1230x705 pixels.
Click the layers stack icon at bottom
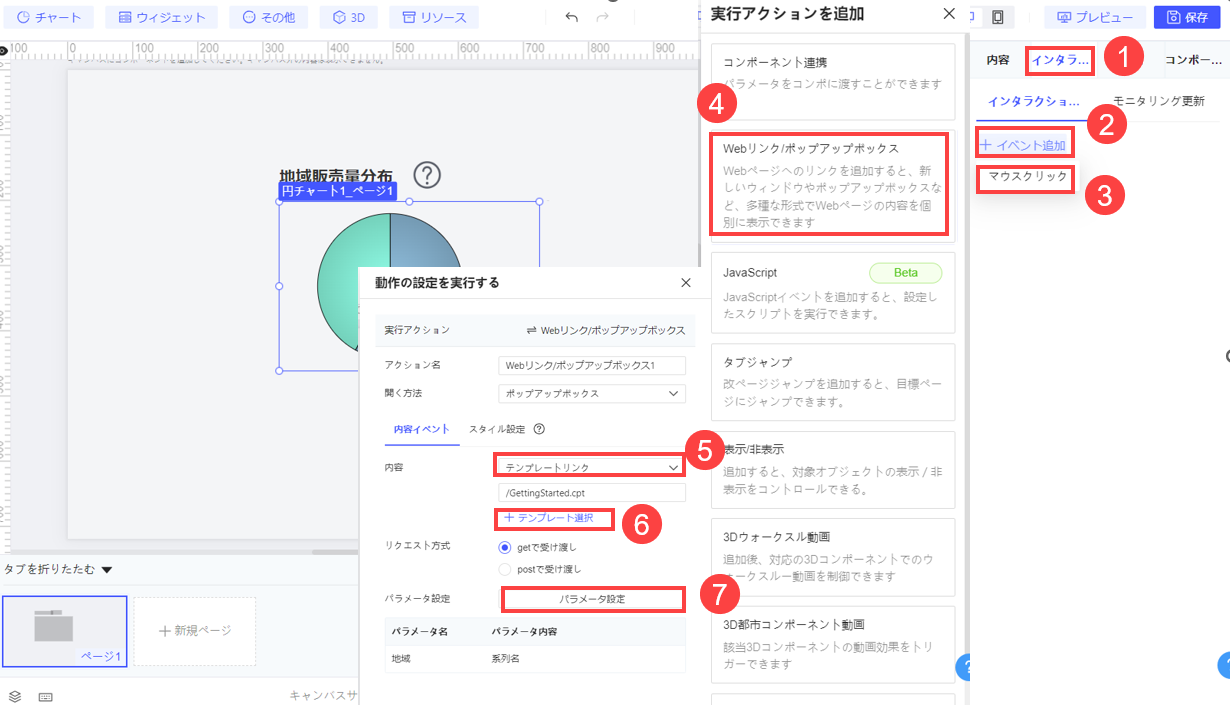click(x=15, y=696)
